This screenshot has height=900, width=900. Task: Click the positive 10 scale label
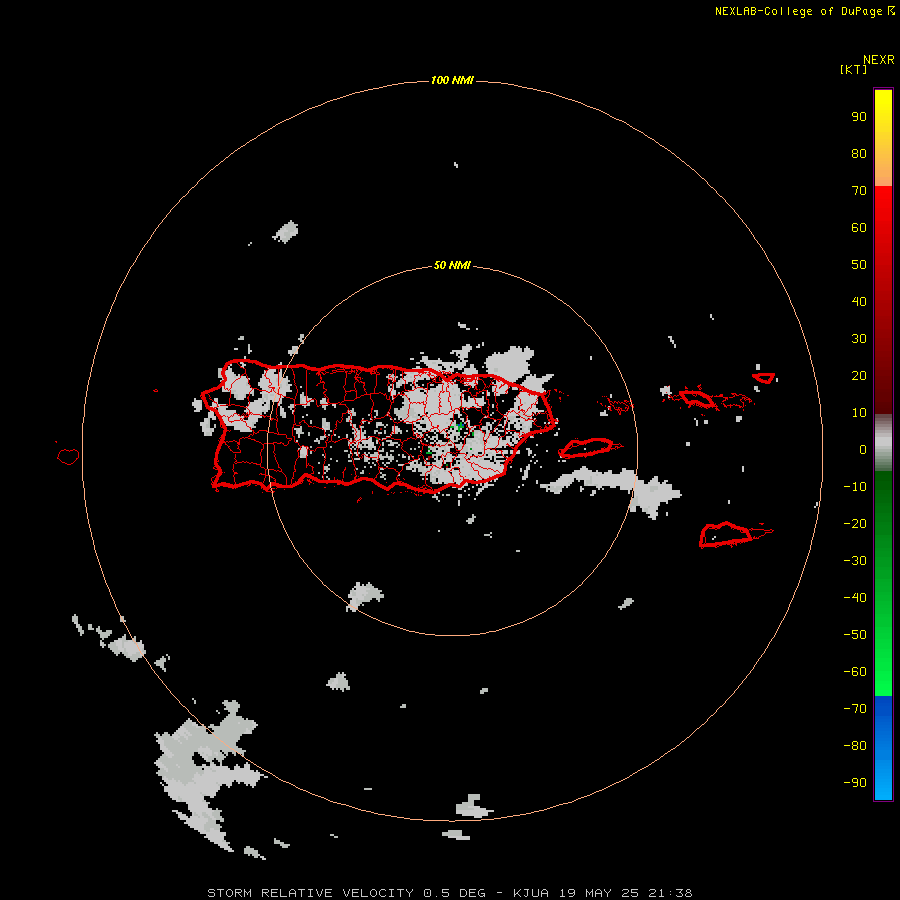pyautogui.click(x=859, y=413)
